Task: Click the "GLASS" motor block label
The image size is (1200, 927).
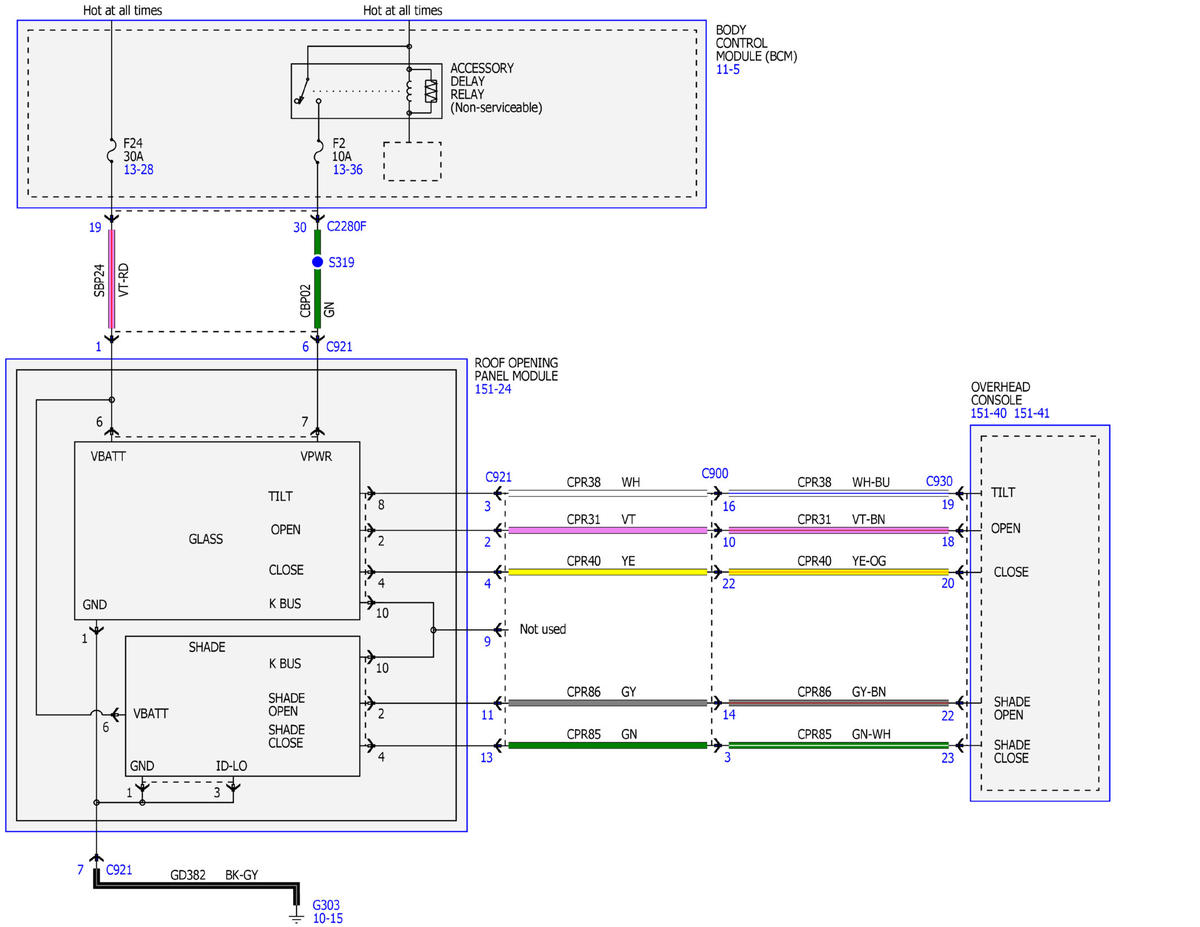Action: click(206, 539)
